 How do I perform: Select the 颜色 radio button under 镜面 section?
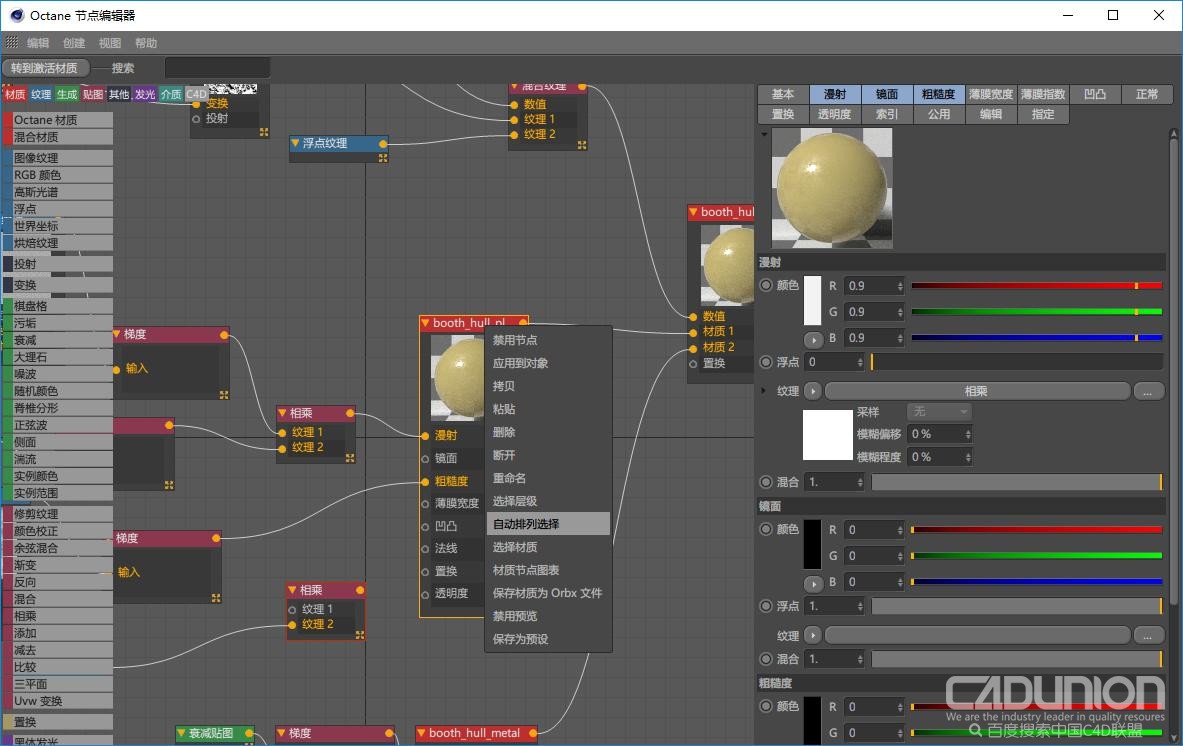tap(766, 530)
